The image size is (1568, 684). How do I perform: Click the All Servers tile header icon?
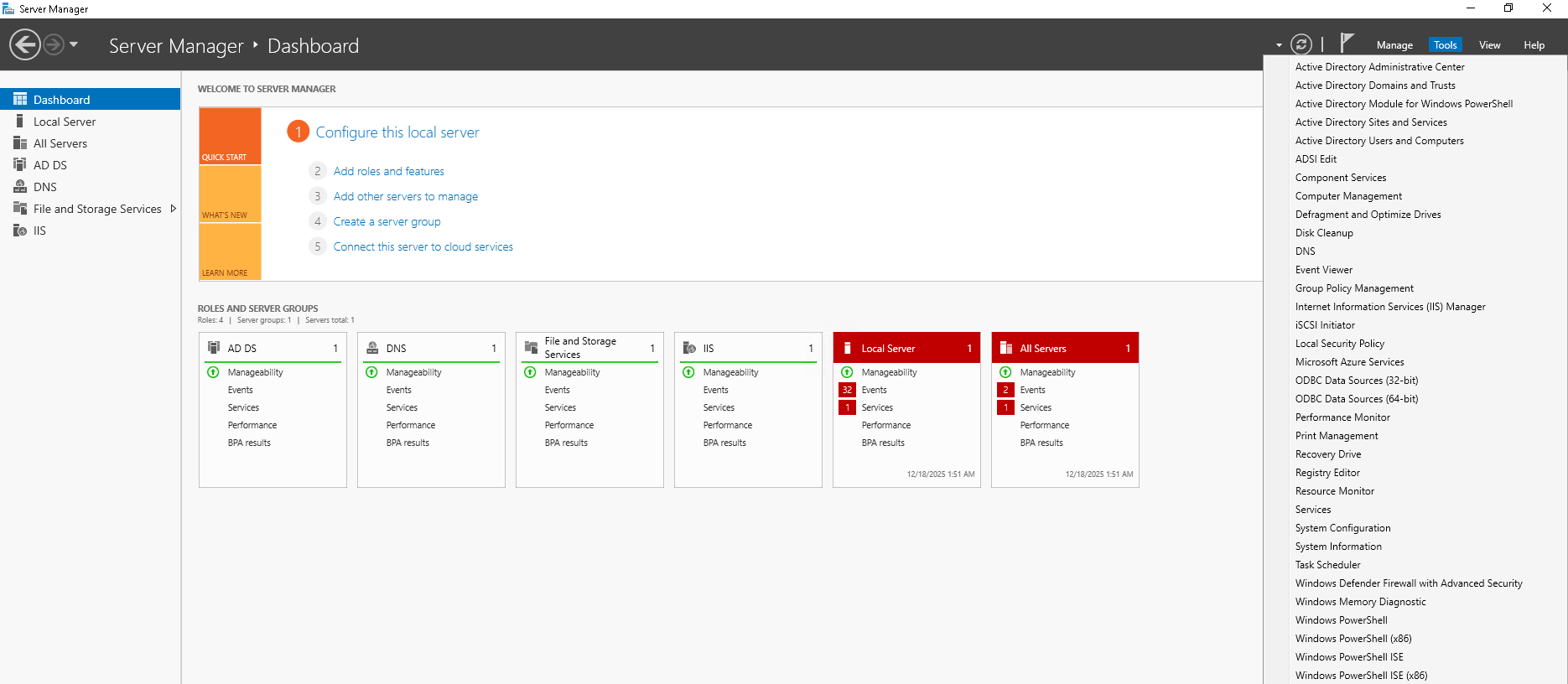[1006, 348]
